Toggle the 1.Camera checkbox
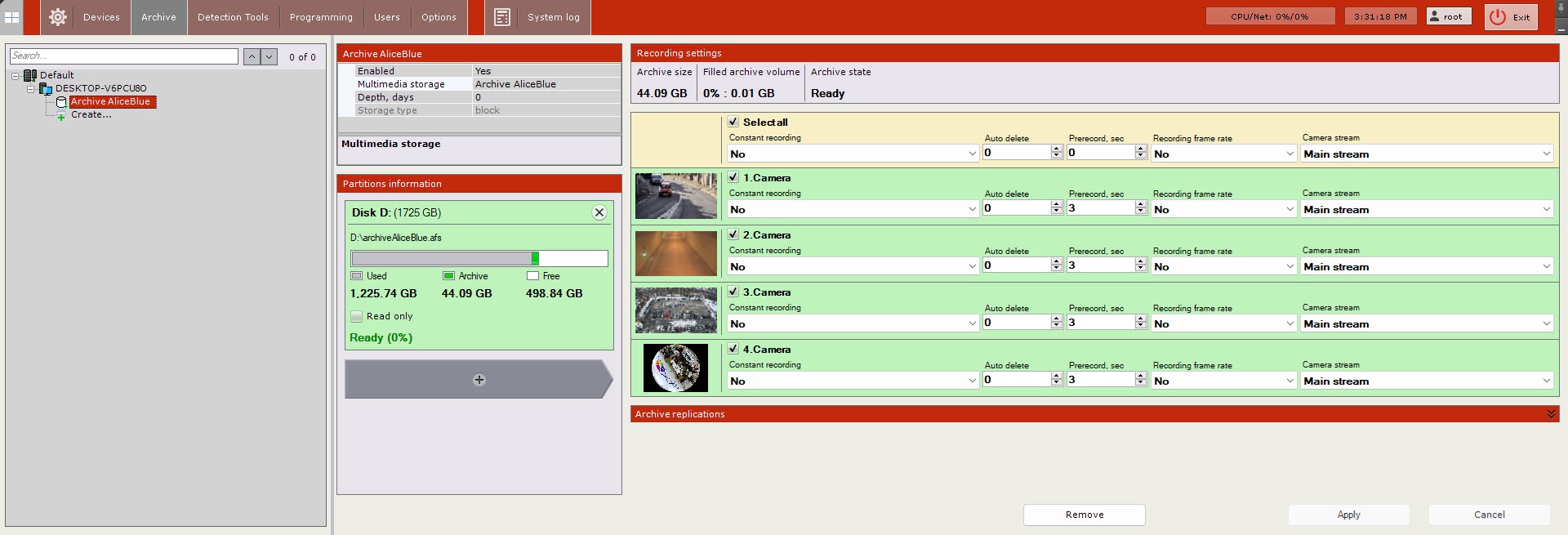 (733, 177)
